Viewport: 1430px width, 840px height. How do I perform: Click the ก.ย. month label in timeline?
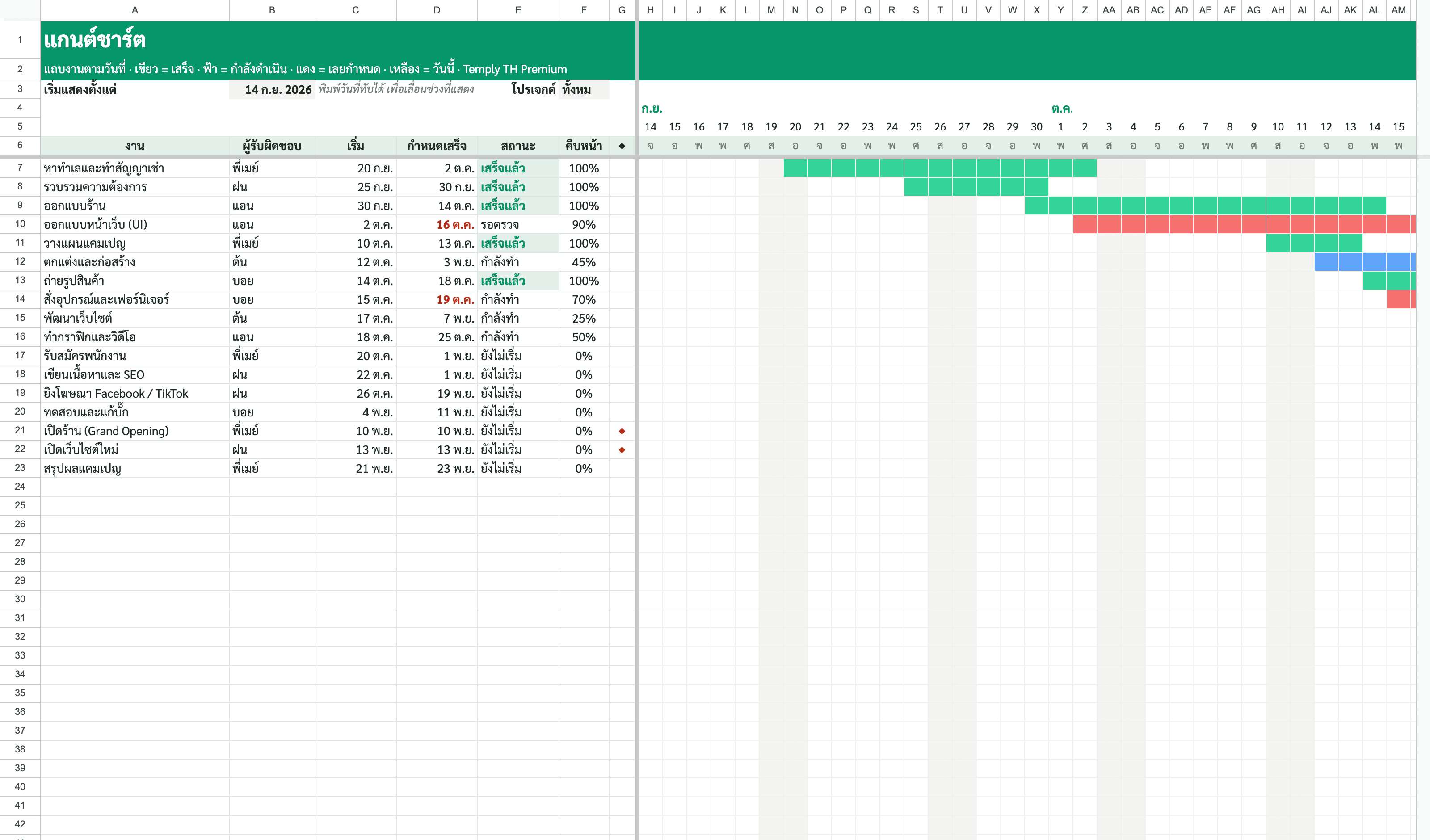[x=652, y=109]
